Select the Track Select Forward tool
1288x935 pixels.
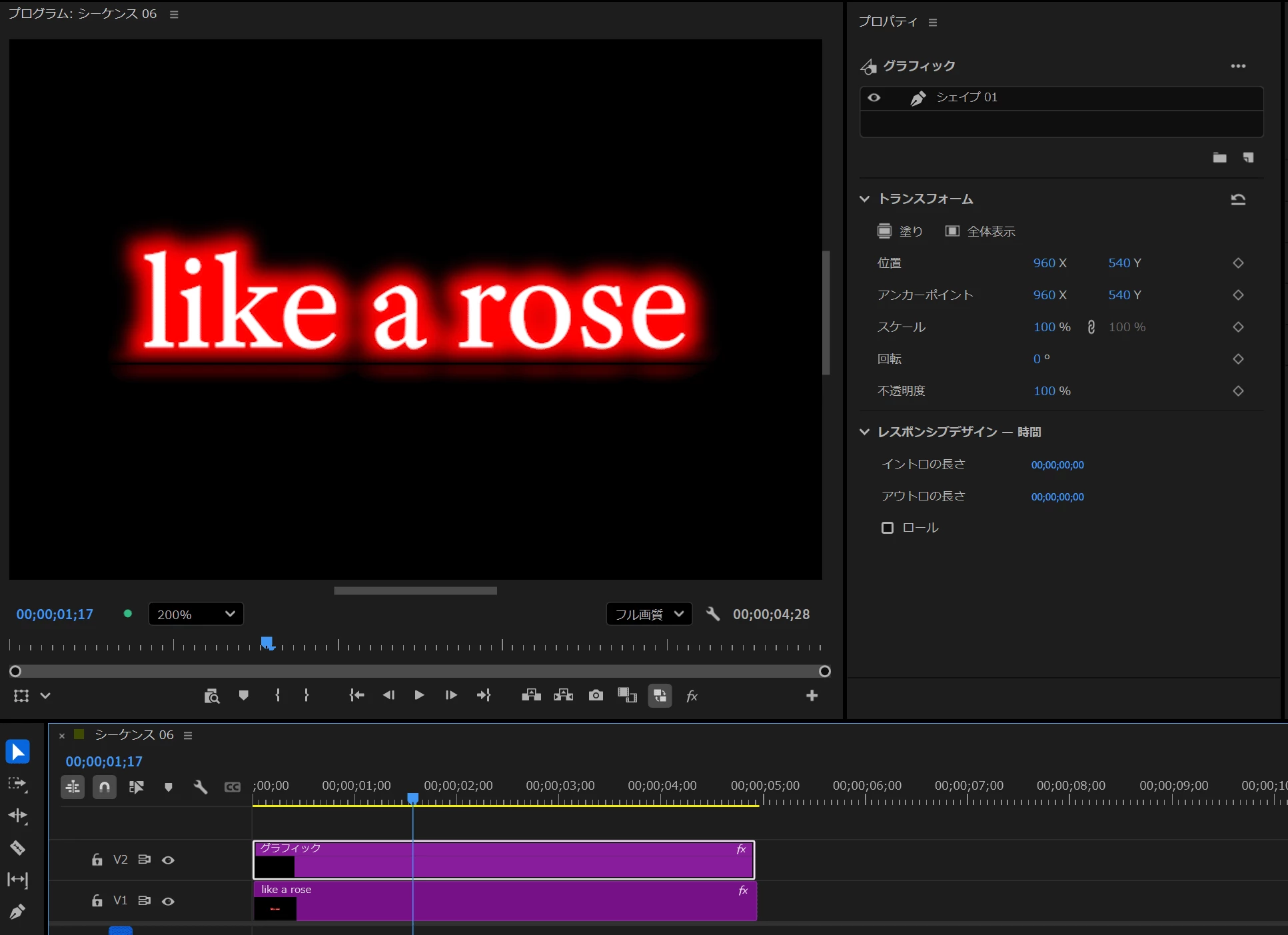pyautogui.click(x=18, y=784)
